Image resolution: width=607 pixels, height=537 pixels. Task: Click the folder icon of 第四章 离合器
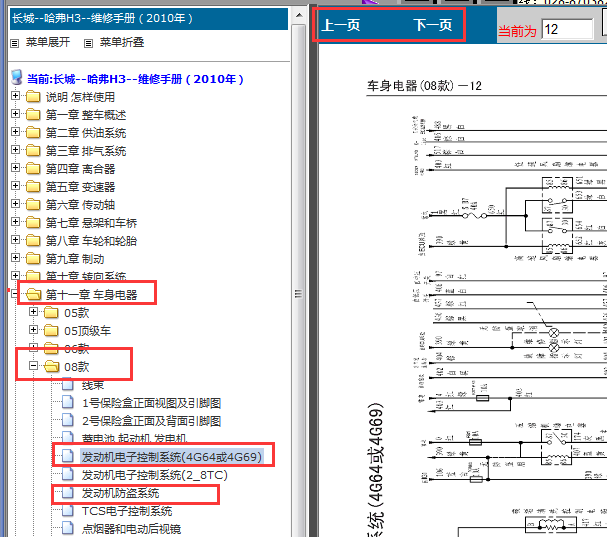tap(33, 168)
